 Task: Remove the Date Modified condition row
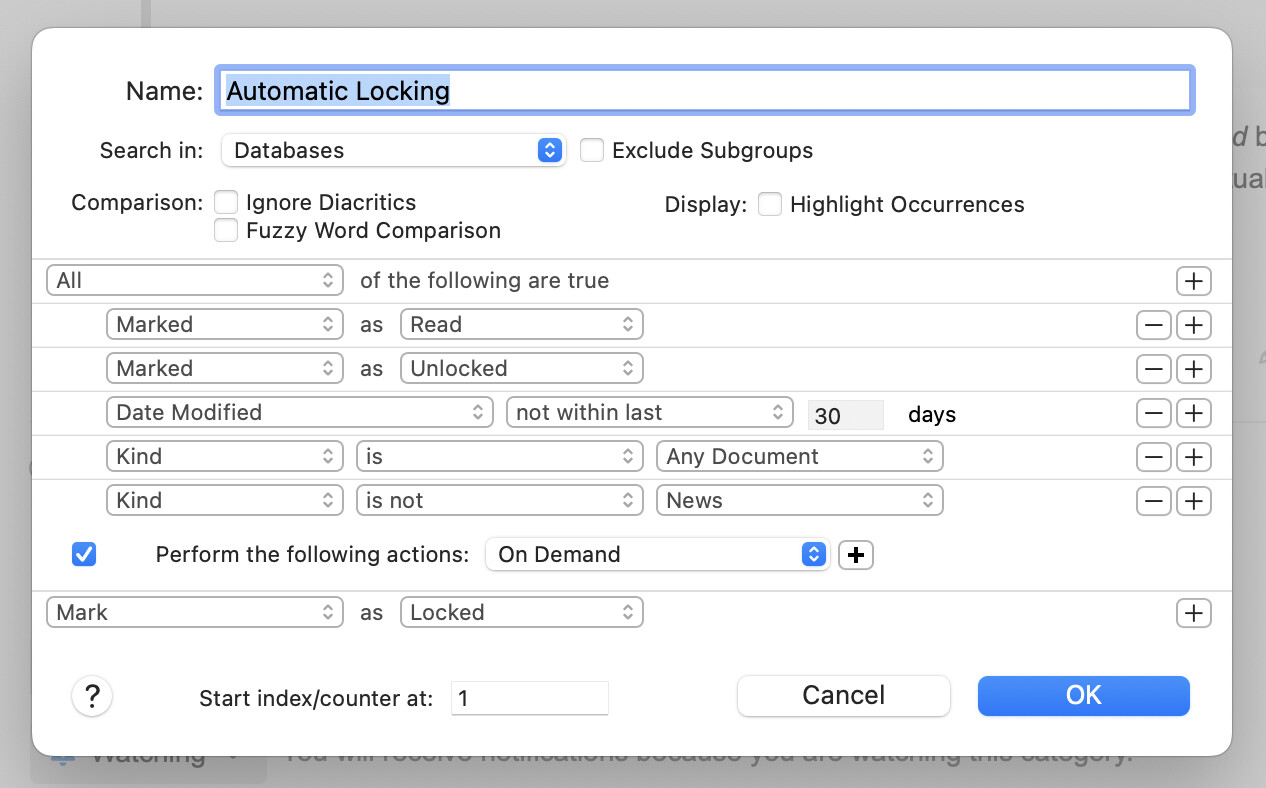pos(1154,413)
